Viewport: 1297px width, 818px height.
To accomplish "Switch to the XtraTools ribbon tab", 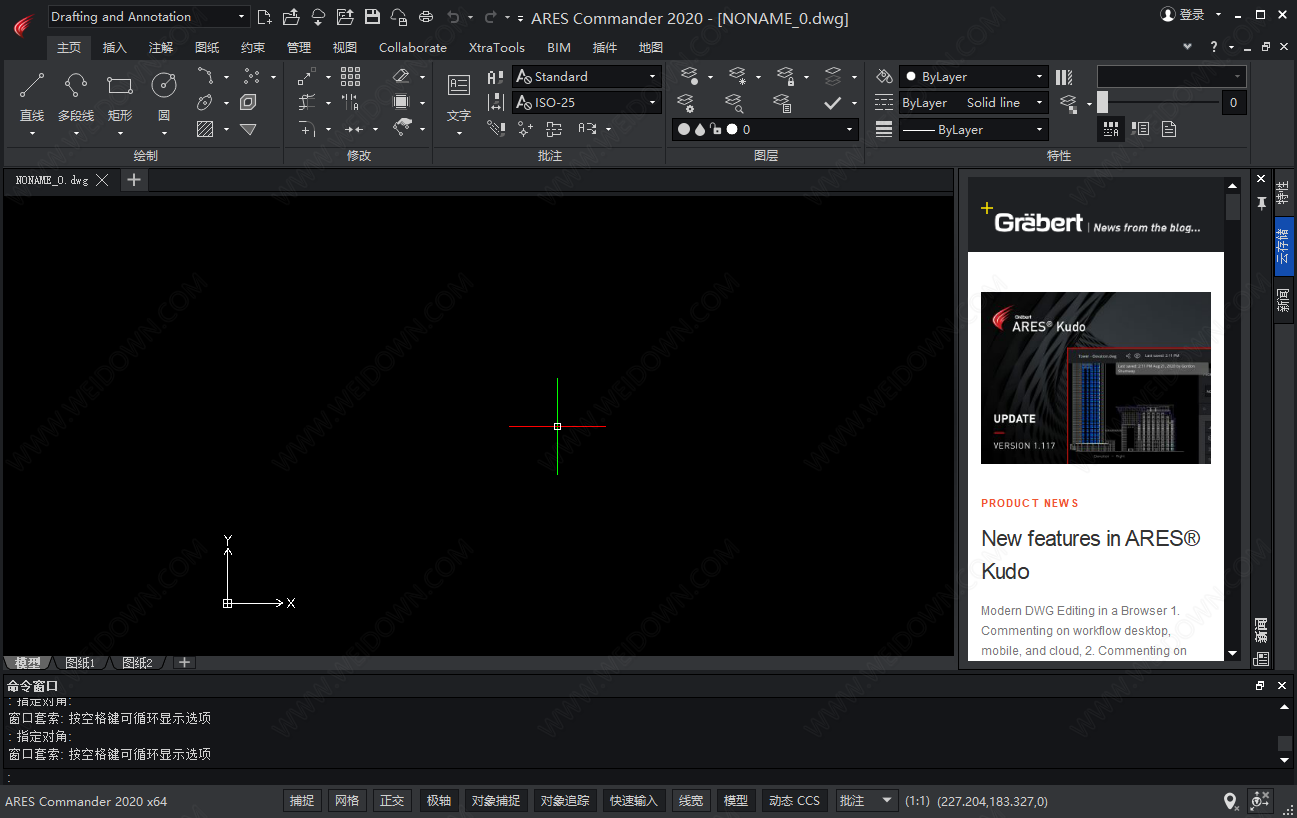I will pyautogui.click(x=497, y=47).
